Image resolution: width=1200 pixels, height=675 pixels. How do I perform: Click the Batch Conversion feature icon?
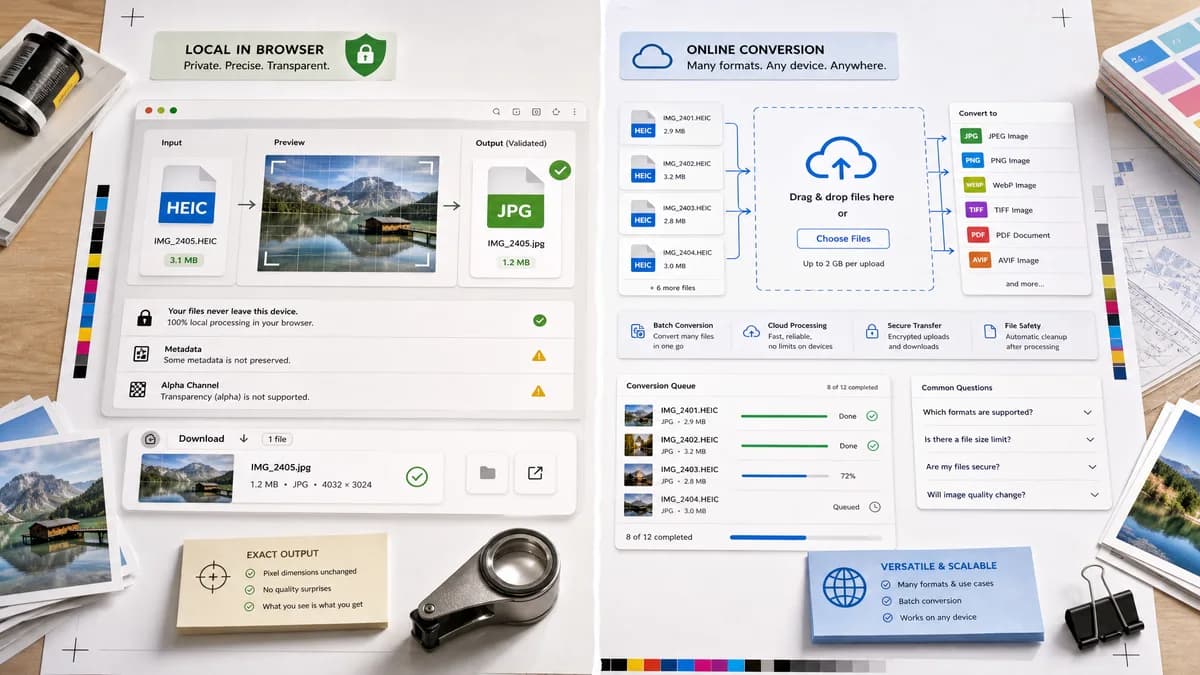click(x=637, y=331)
